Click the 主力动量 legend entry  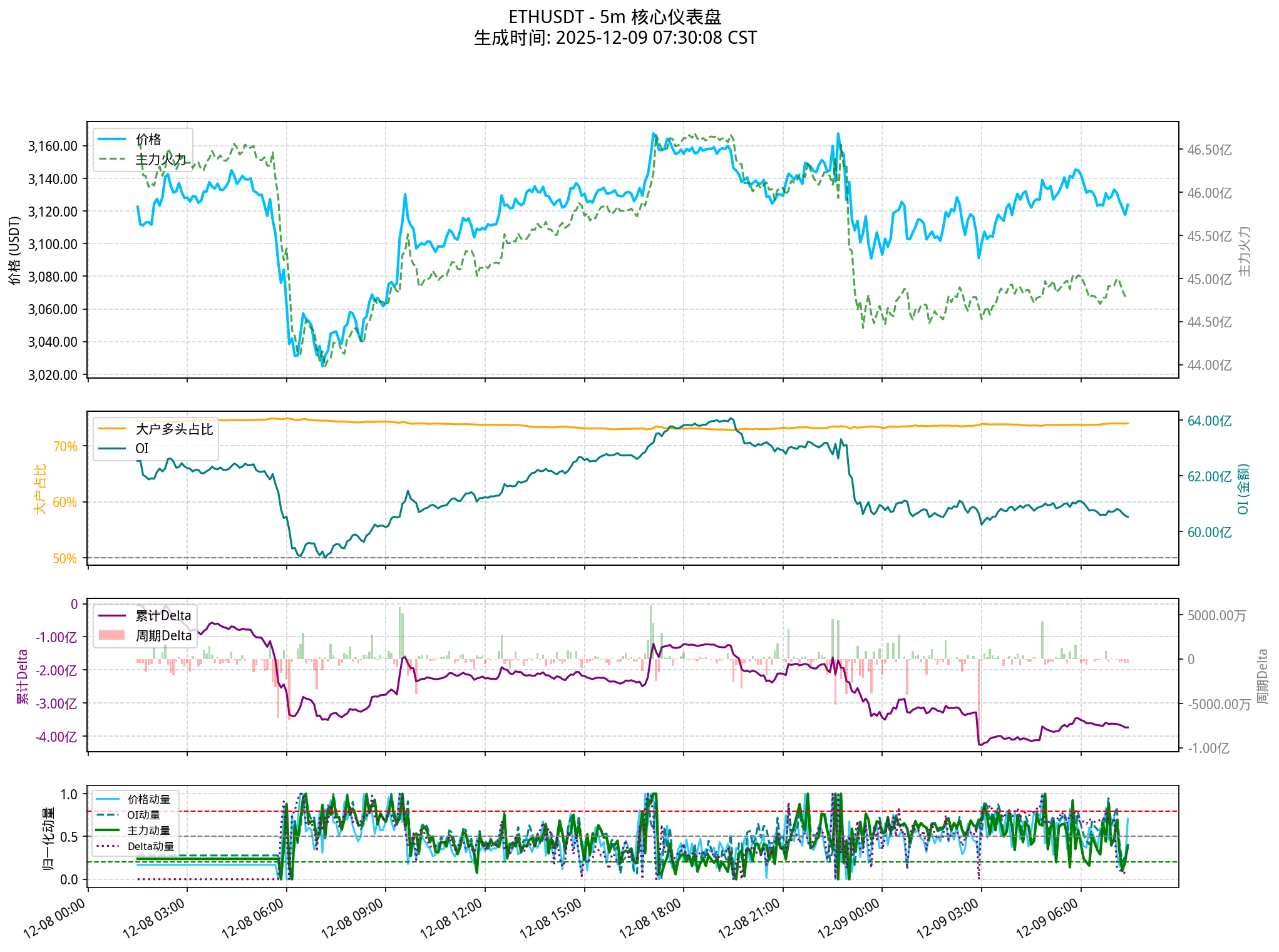click(x=148, y=831)
